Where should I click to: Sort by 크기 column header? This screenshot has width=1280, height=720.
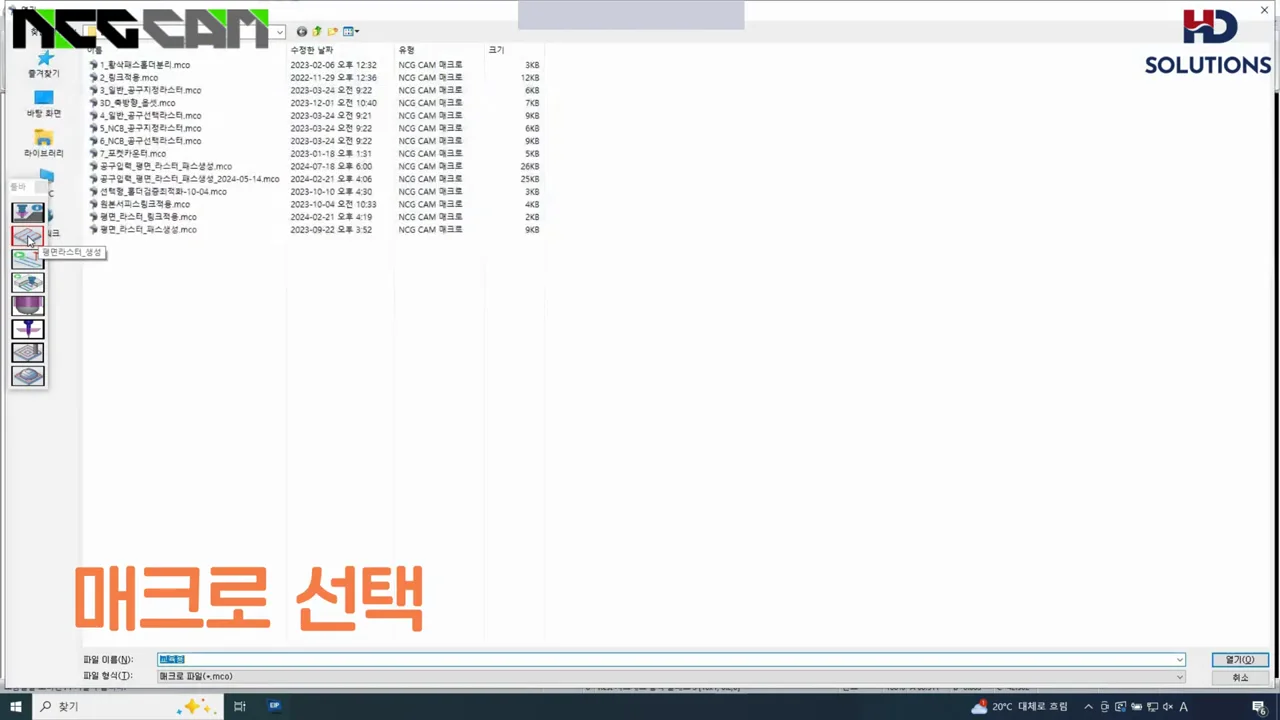click(496, 50)
